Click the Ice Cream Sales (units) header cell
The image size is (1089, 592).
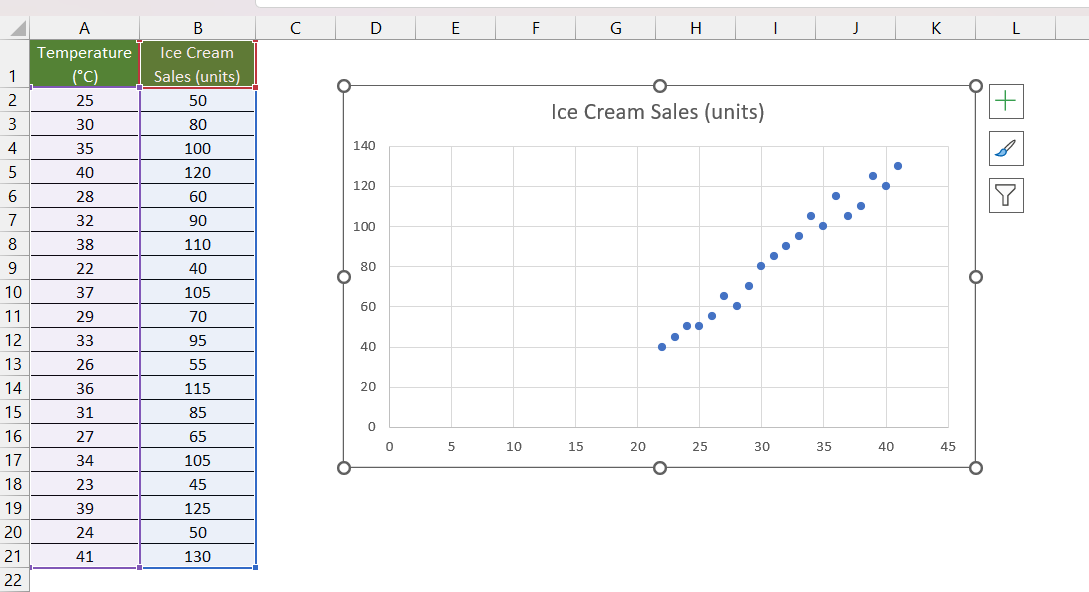(x=198, y=64)
